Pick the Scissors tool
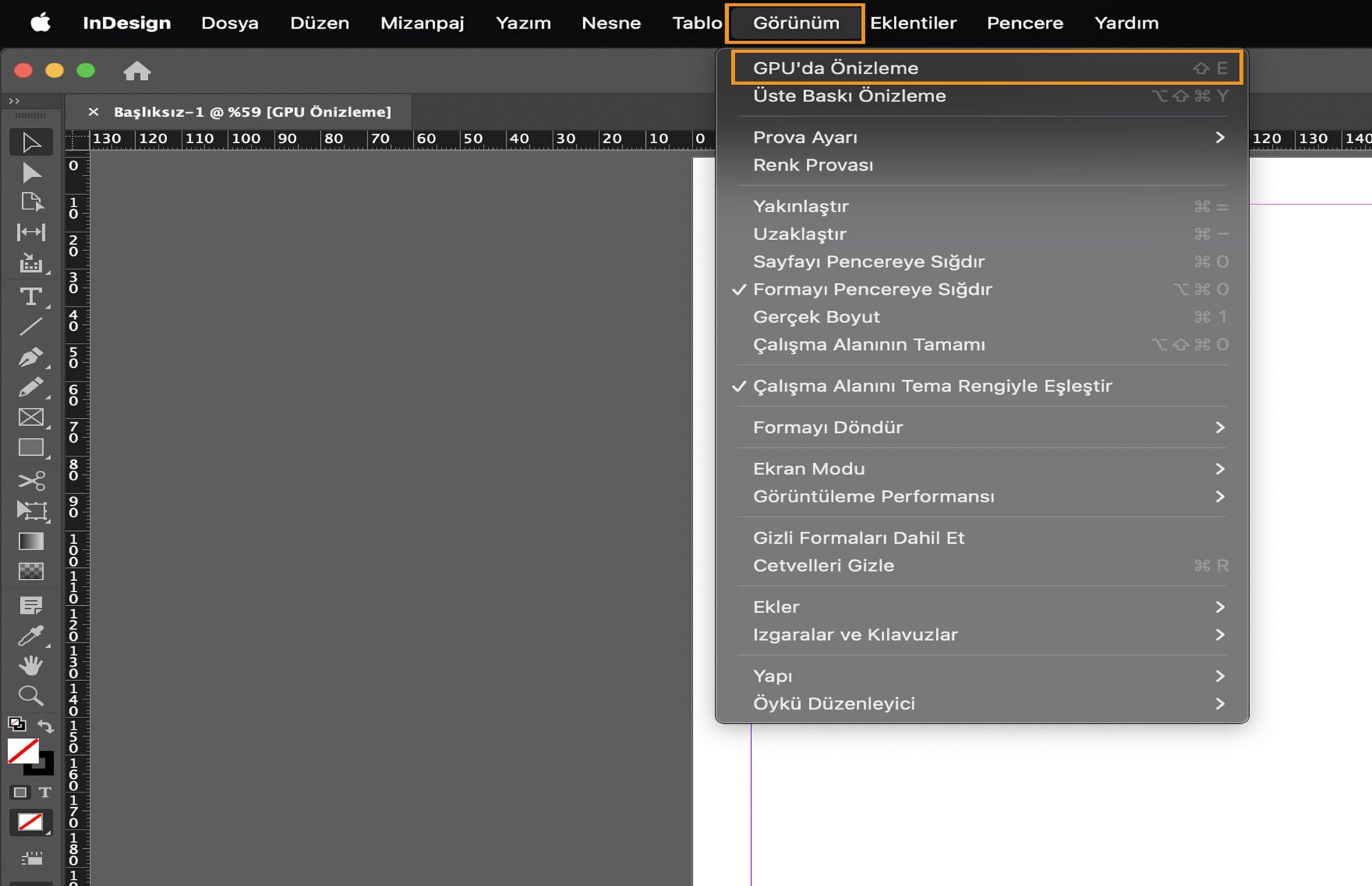Screen dimensions: 1372x886 click(30, 480)
